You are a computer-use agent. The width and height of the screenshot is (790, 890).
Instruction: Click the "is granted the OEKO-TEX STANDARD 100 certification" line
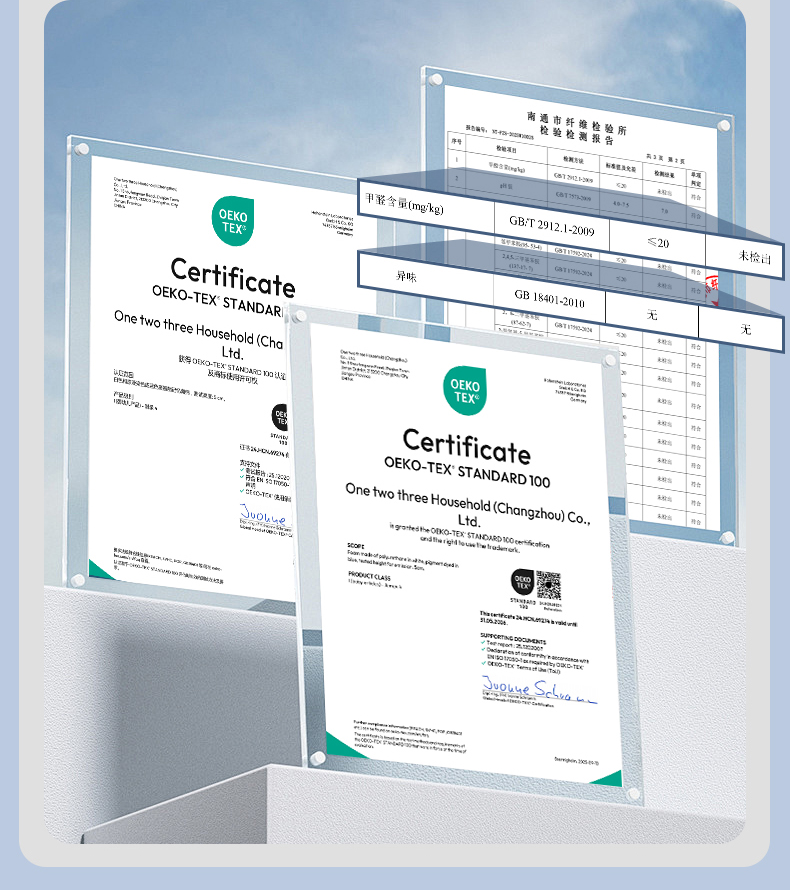pos(469,535)
